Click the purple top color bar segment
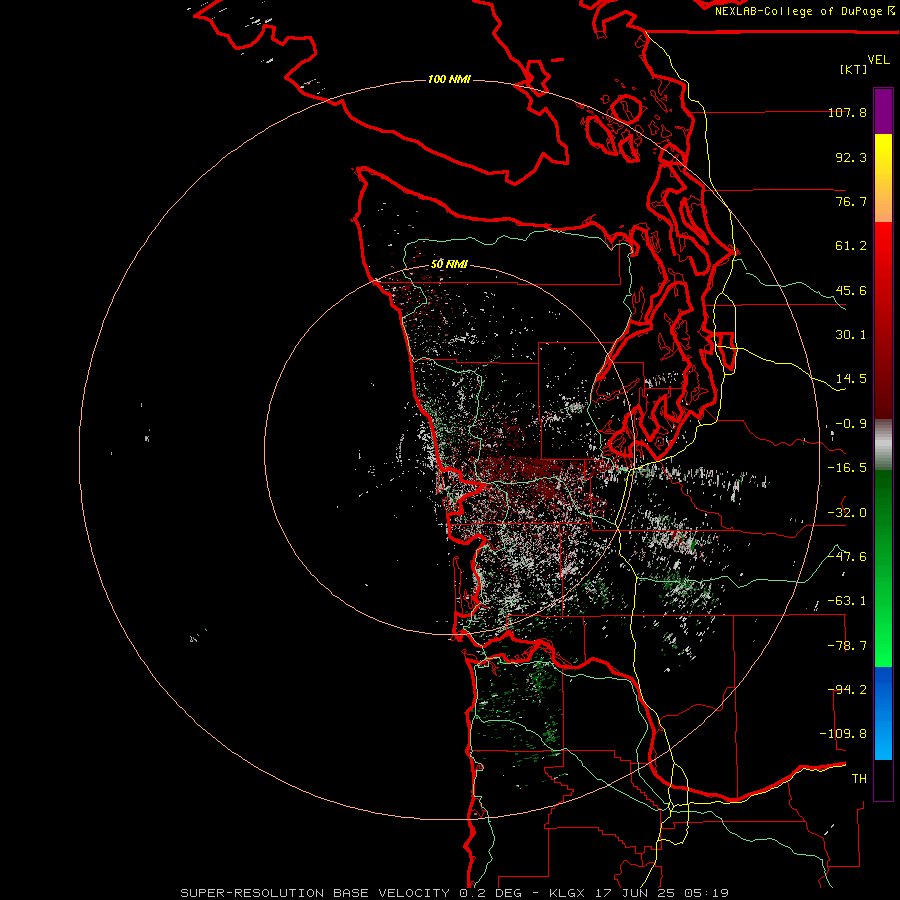The image size is (900, 900). (x=883, y=111)
